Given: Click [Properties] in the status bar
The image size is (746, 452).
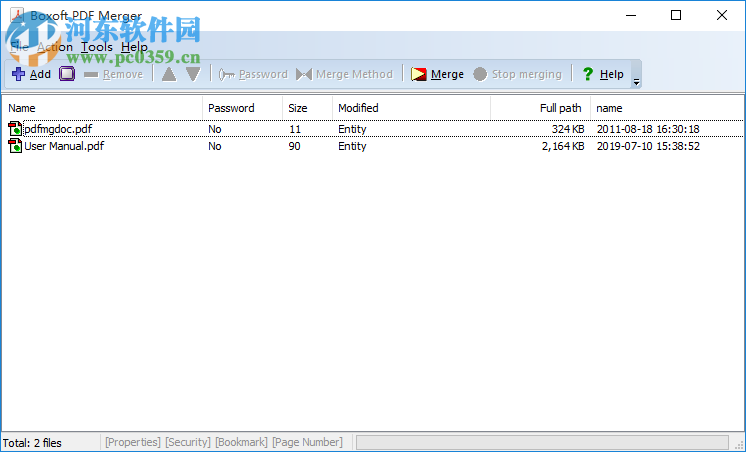Looking at the screenshot, I should [133, 442].
